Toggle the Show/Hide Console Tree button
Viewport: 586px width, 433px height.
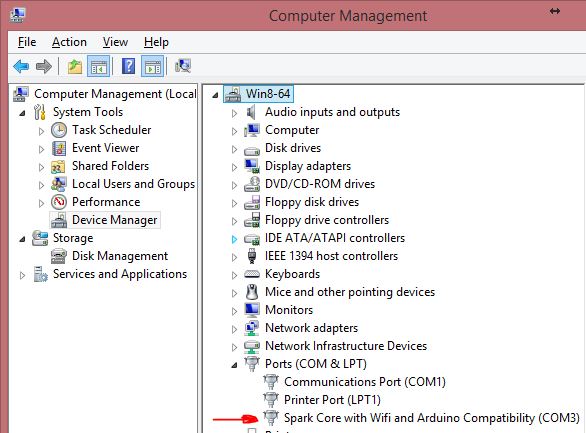pyautogui.click(x=99, y=67)
